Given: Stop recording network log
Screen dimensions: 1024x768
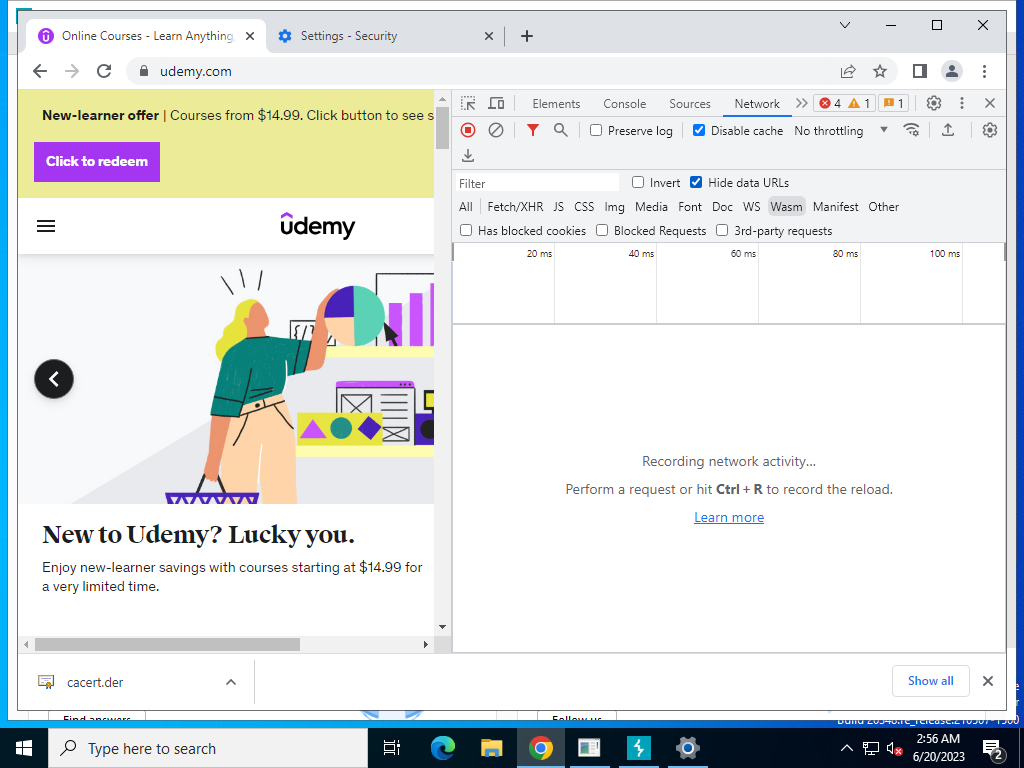Looking at the screenshot, I should [x=468, y=130].
